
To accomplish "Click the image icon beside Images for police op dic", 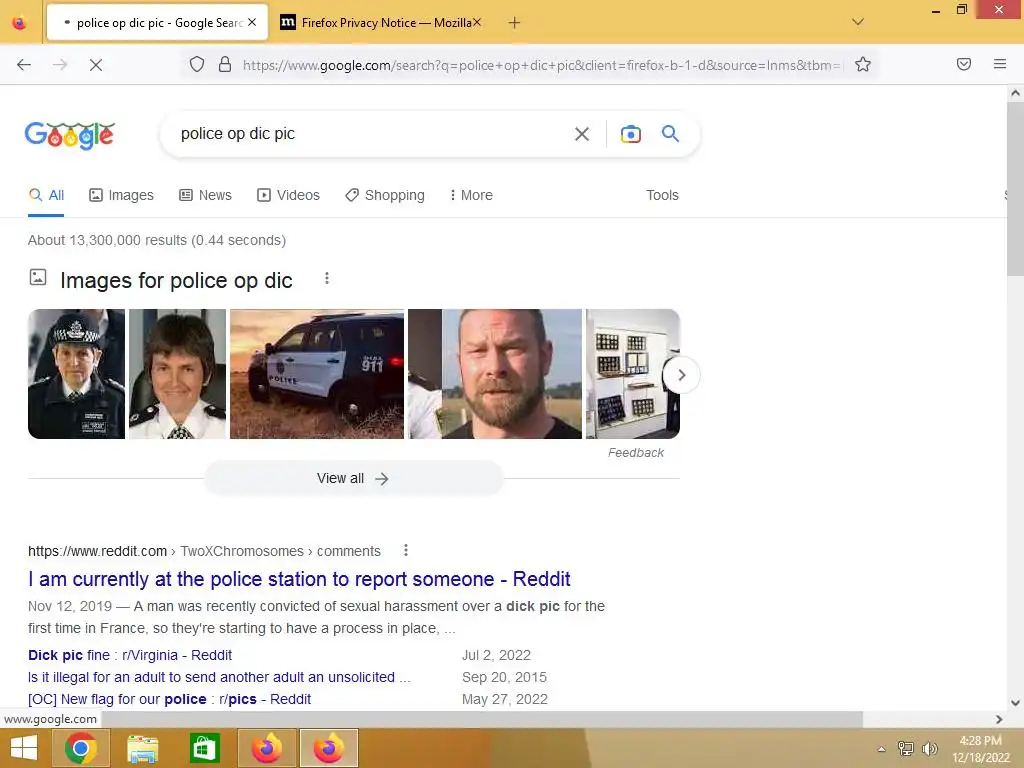I will pos(38,278).
